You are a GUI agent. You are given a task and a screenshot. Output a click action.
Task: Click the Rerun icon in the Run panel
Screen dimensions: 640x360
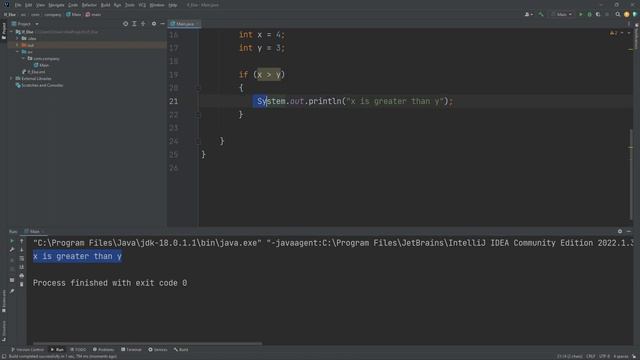click(x=12, y=241)
